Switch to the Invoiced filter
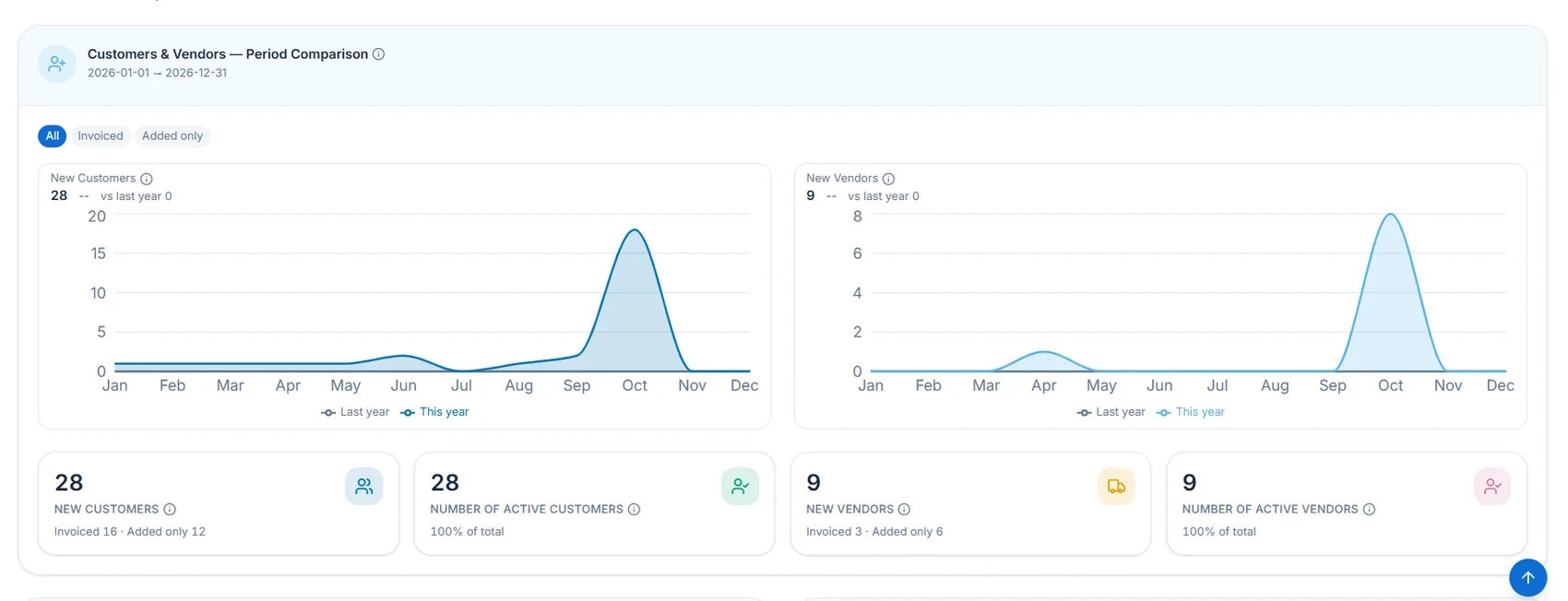This screenshot has height=601, width=1568. [x=101, y=136]
